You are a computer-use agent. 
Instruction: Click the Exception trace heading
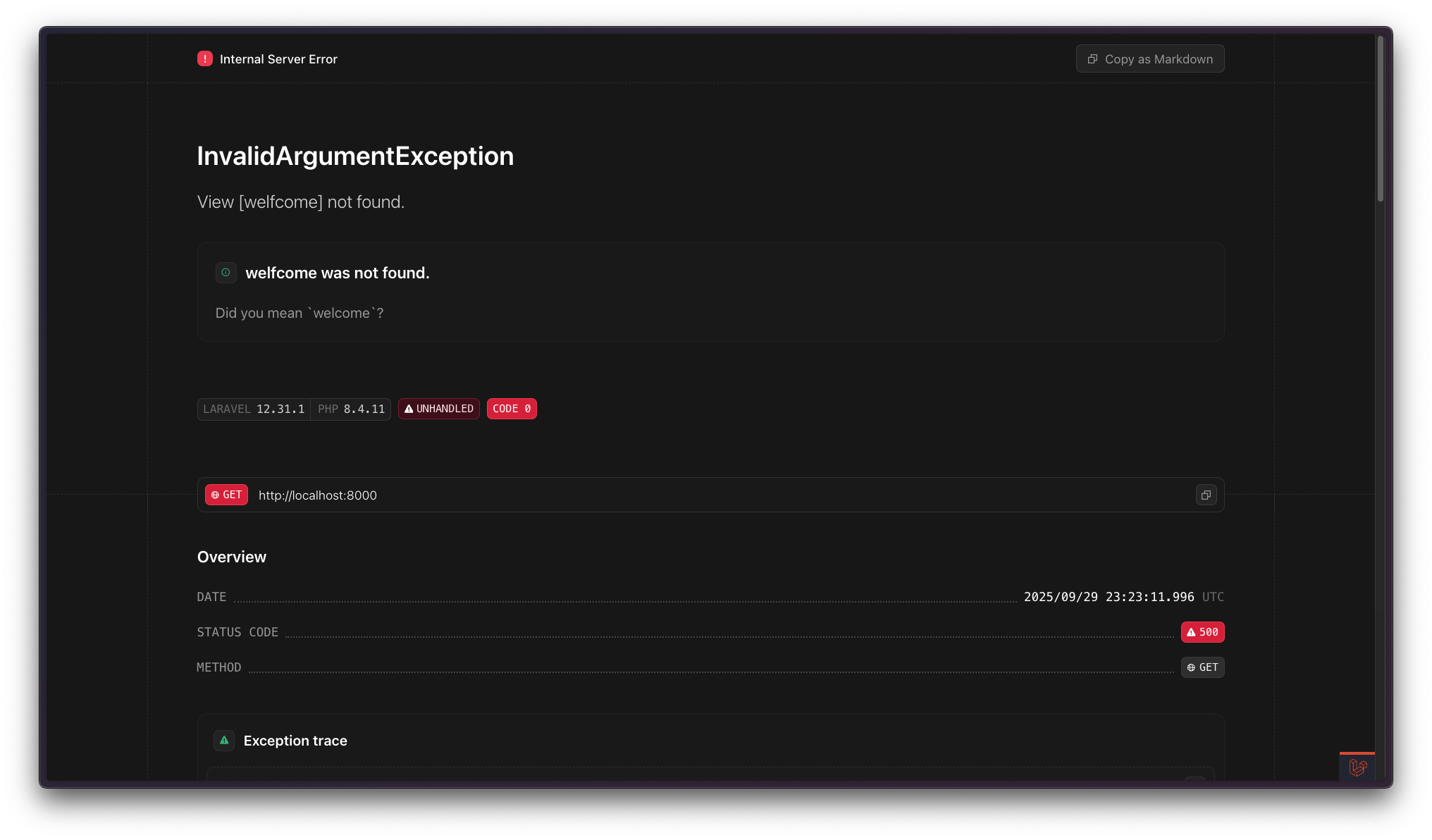click(295, 741)
